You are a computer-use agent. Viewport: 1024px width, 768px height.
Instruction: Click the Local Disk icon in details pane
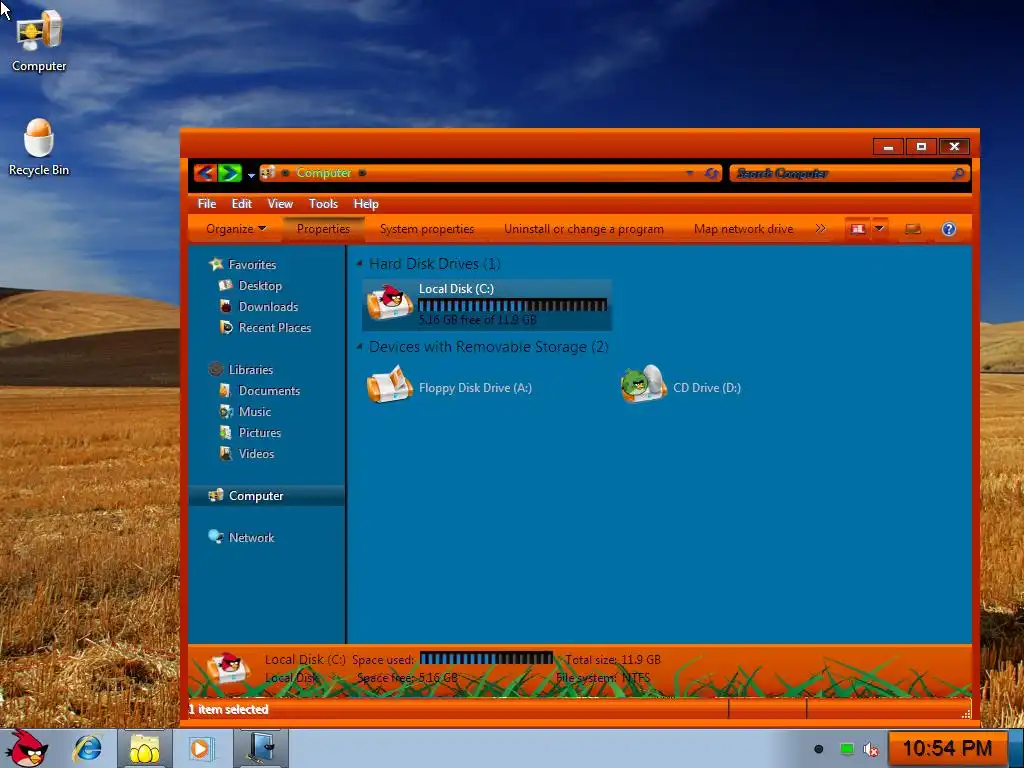228,669
